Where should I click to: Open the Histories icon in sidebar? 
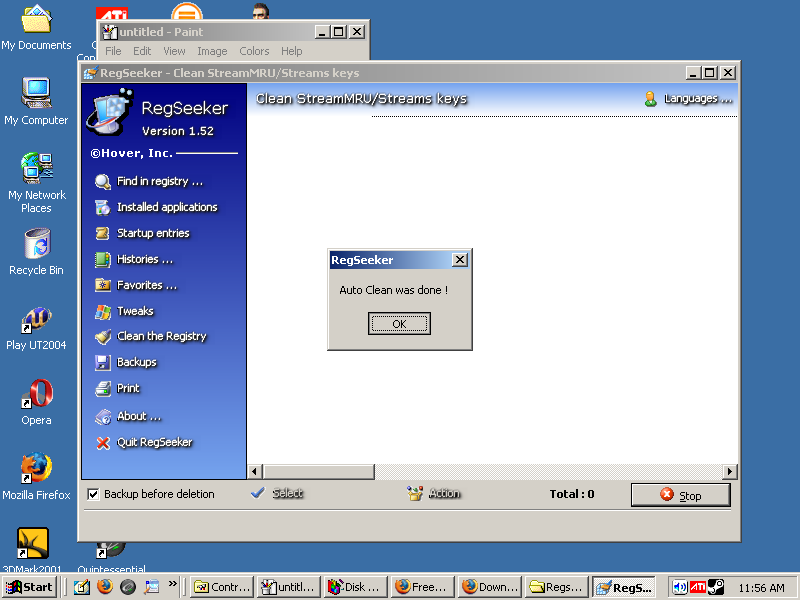click(x=102, y=259)
